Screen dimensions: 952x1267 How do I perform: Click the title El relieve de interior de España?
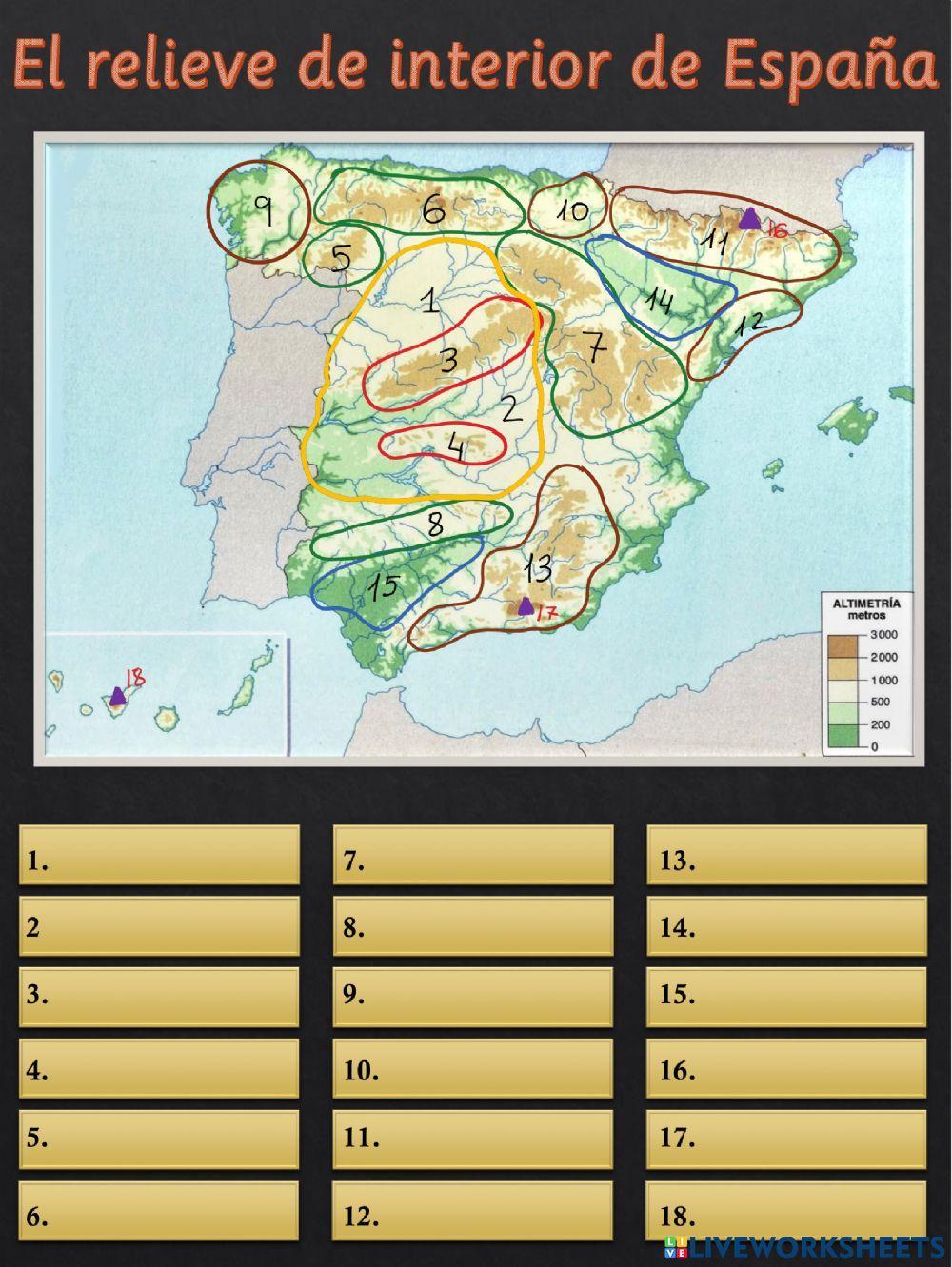coord(476,65)
